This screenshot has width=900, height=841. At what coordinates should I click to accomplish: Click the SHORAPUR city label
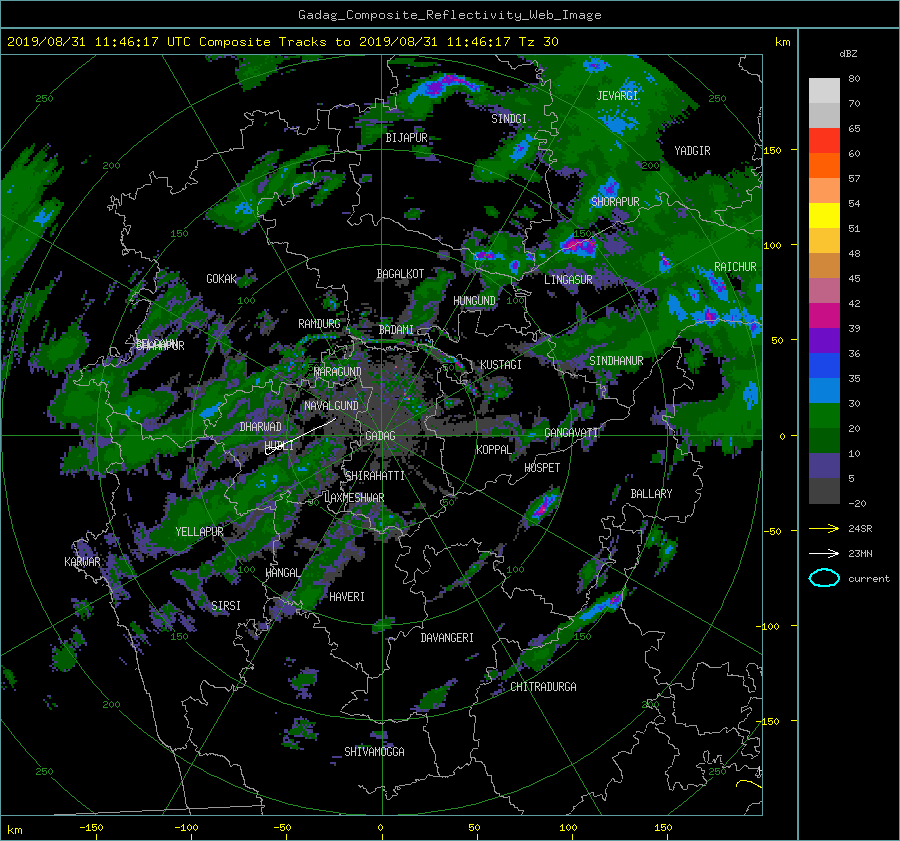coord(615,202)
